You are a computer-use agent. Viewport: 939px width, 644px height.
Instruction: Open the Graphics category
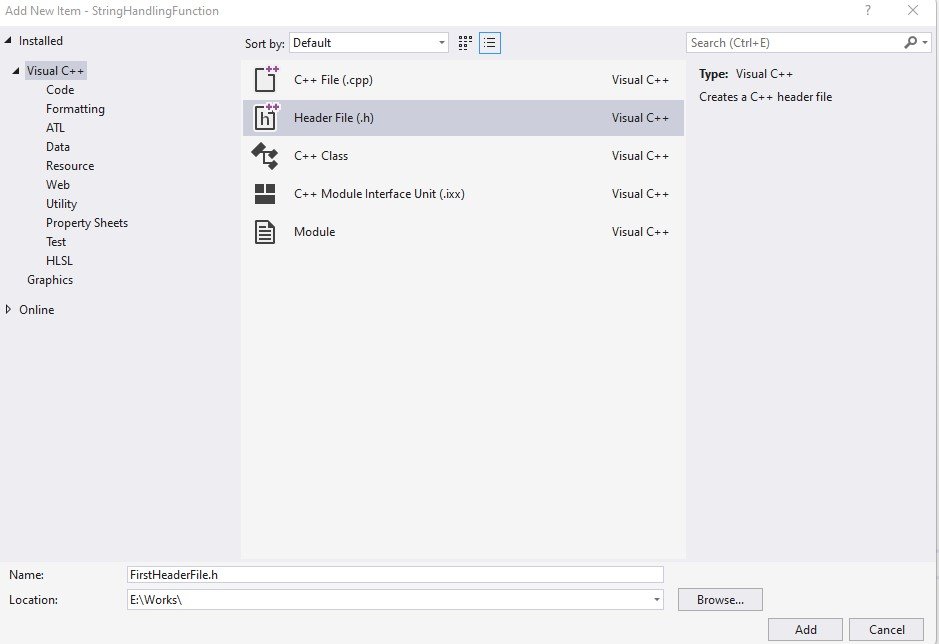coord(50,280)
